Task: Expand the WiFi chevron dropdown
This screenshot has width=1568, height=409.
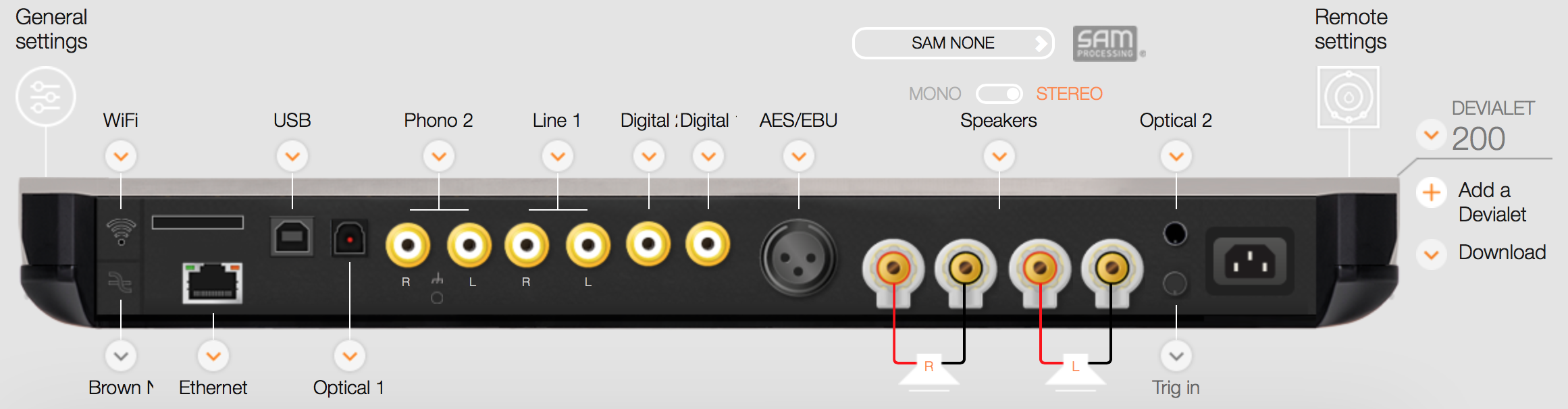Action: pos(121,157)
